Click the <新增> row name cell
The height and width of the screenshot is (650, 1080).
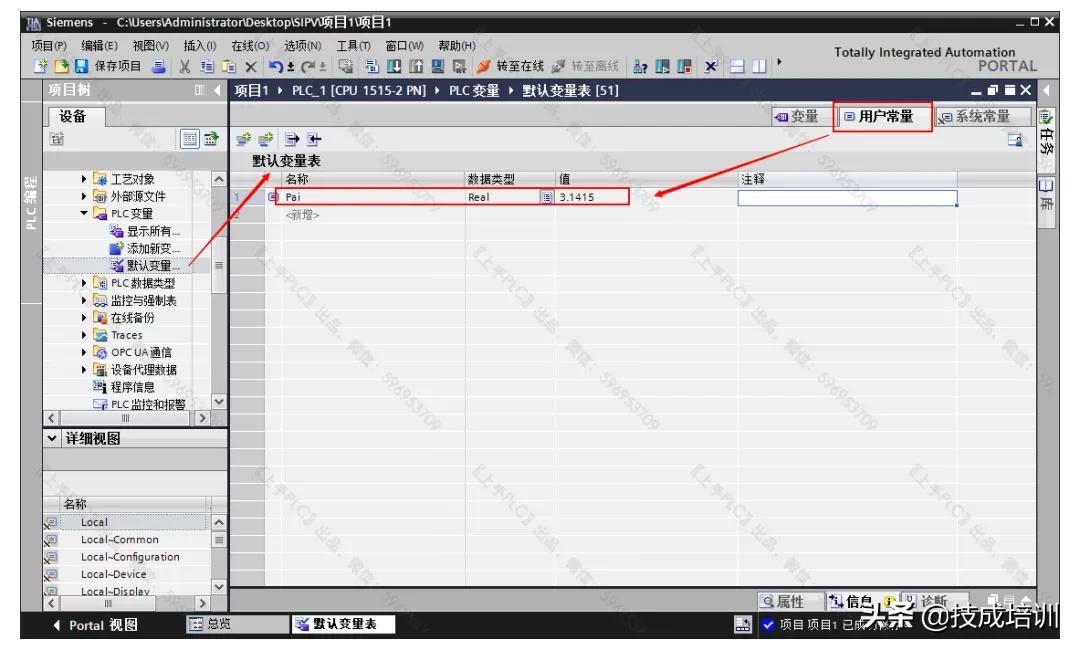(373, 215)
